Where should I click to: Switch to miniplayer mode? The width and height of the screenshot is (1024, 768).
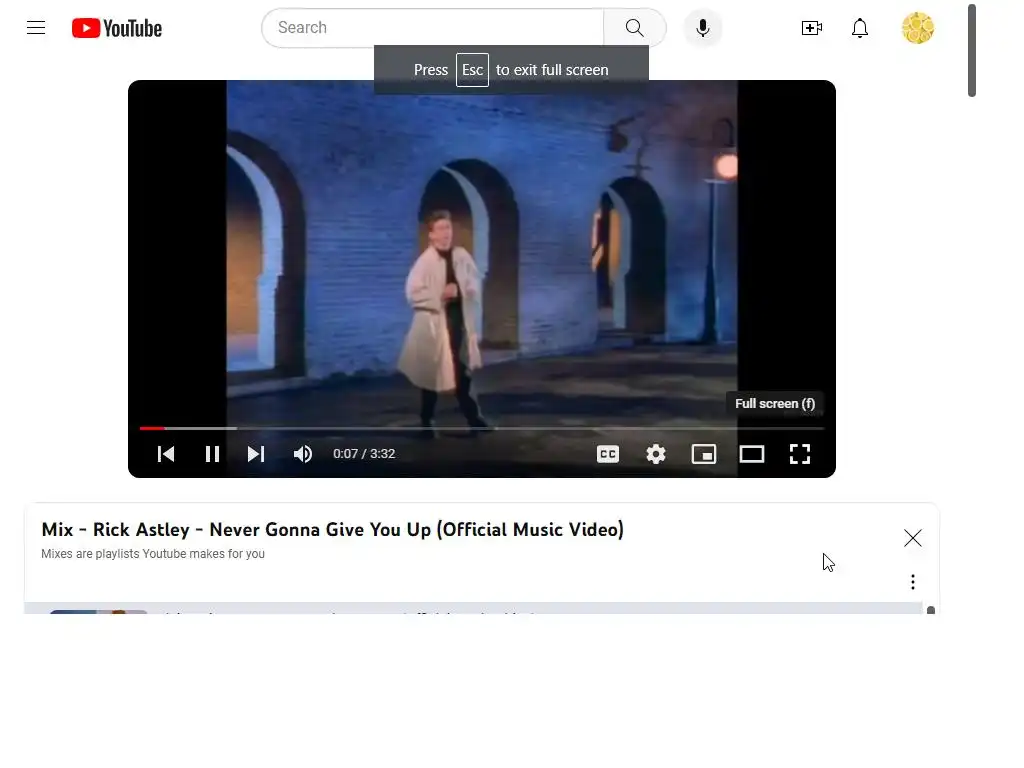coord(704,454)
